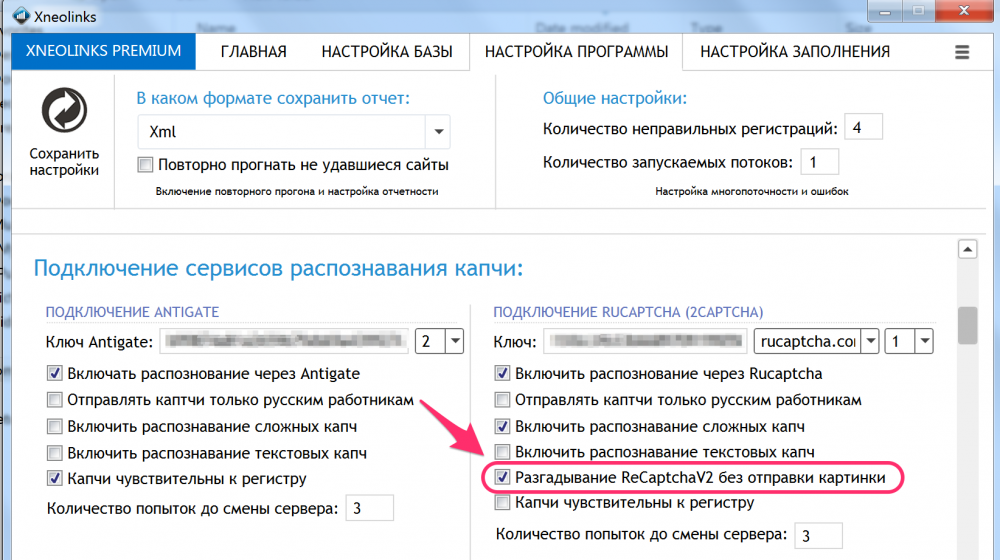The height and width of the screenshot is (560, 1000).
Task: Click the ПОДКЛЮЧЕНИЕ RUCAPTCHA (2CAPTCHA) heading
Action: [x=628, y=312]
